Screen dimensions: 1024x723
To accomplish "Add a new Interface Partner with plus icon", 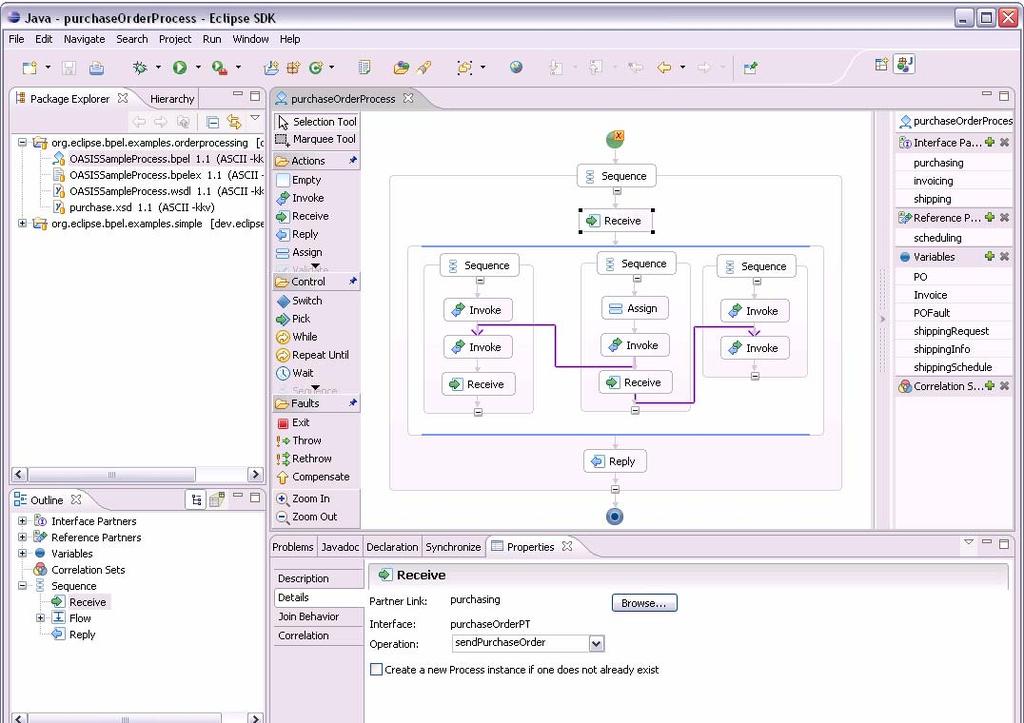I will (990, 142).
